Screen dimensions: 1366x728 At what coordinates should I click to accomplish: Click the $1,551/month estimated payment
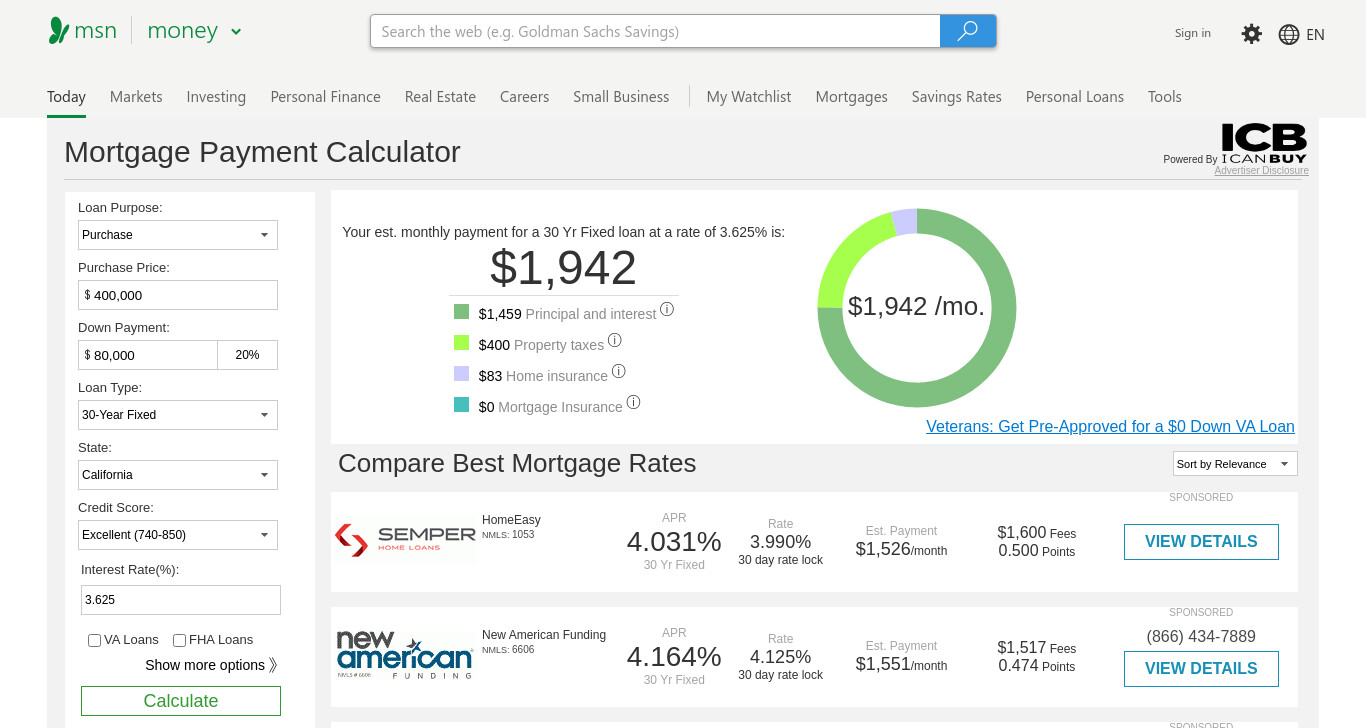pos(902,664)
